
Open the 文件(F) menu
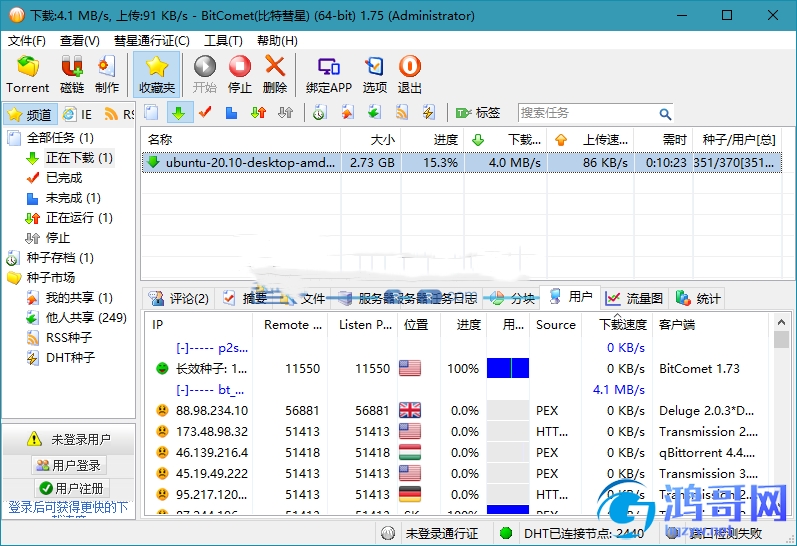[x=26, y=41]
